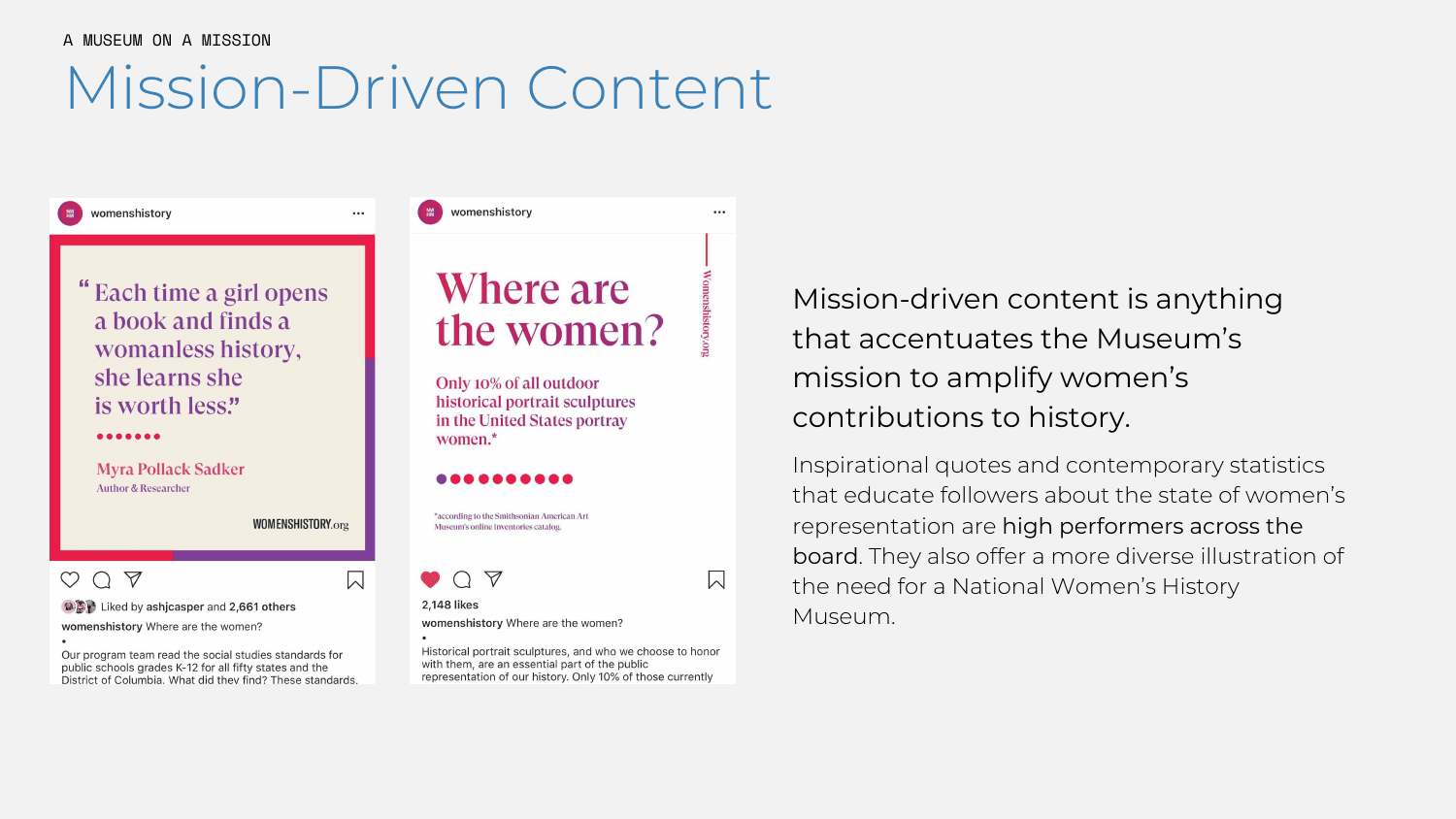1456x819 pixels.
Task: Click the share arrow icon under the sculptures post
Action: (494, 578)
